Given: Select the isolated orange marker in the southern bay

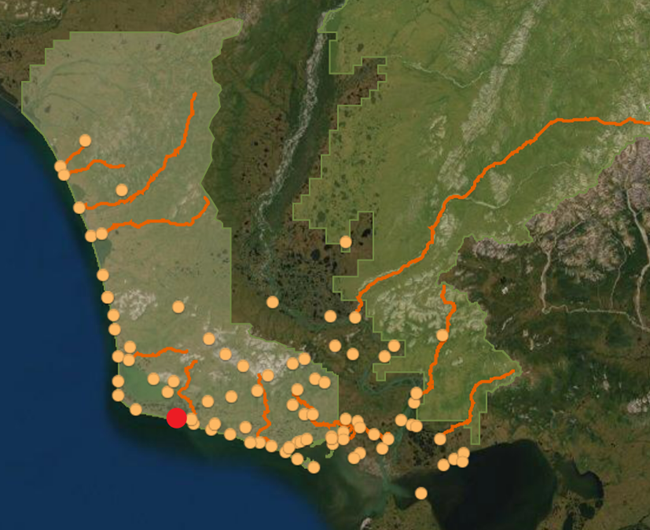Looking at the screenshot, I should click(x=421, y=492).
